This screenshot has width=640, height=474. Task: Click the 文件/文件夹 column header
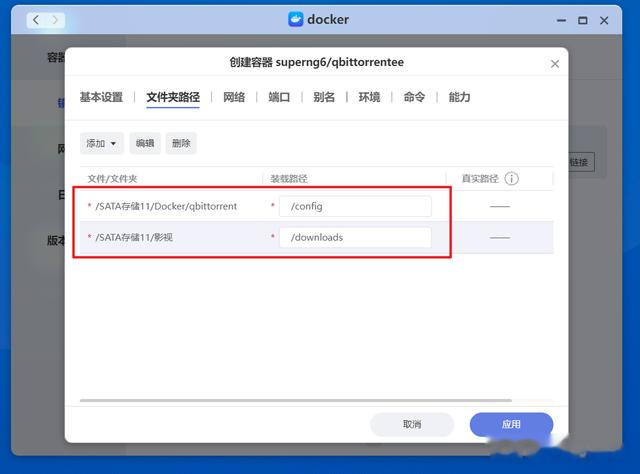pos(112,178)
